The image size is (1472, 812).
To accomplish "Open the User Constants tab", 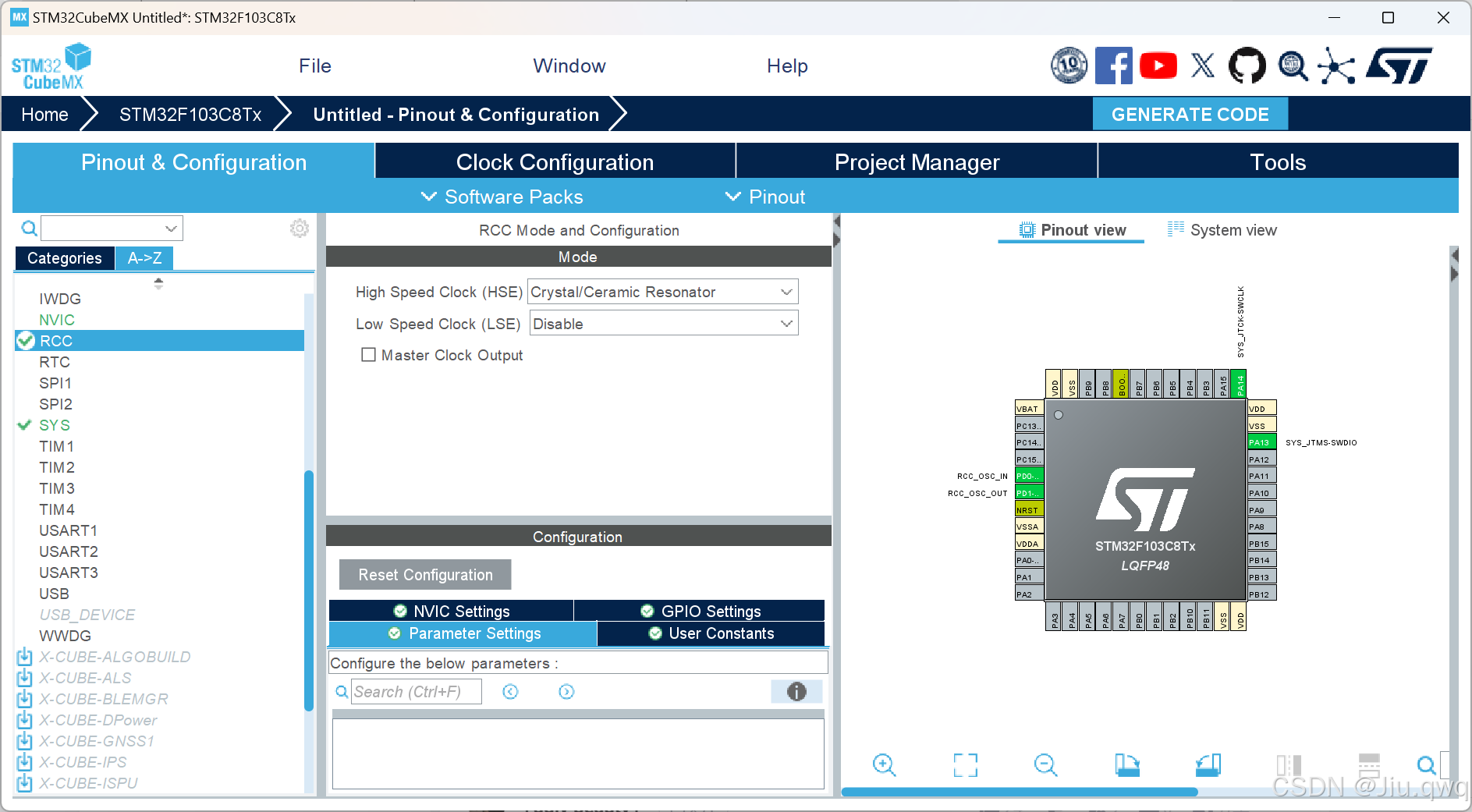I will point(711,633).
